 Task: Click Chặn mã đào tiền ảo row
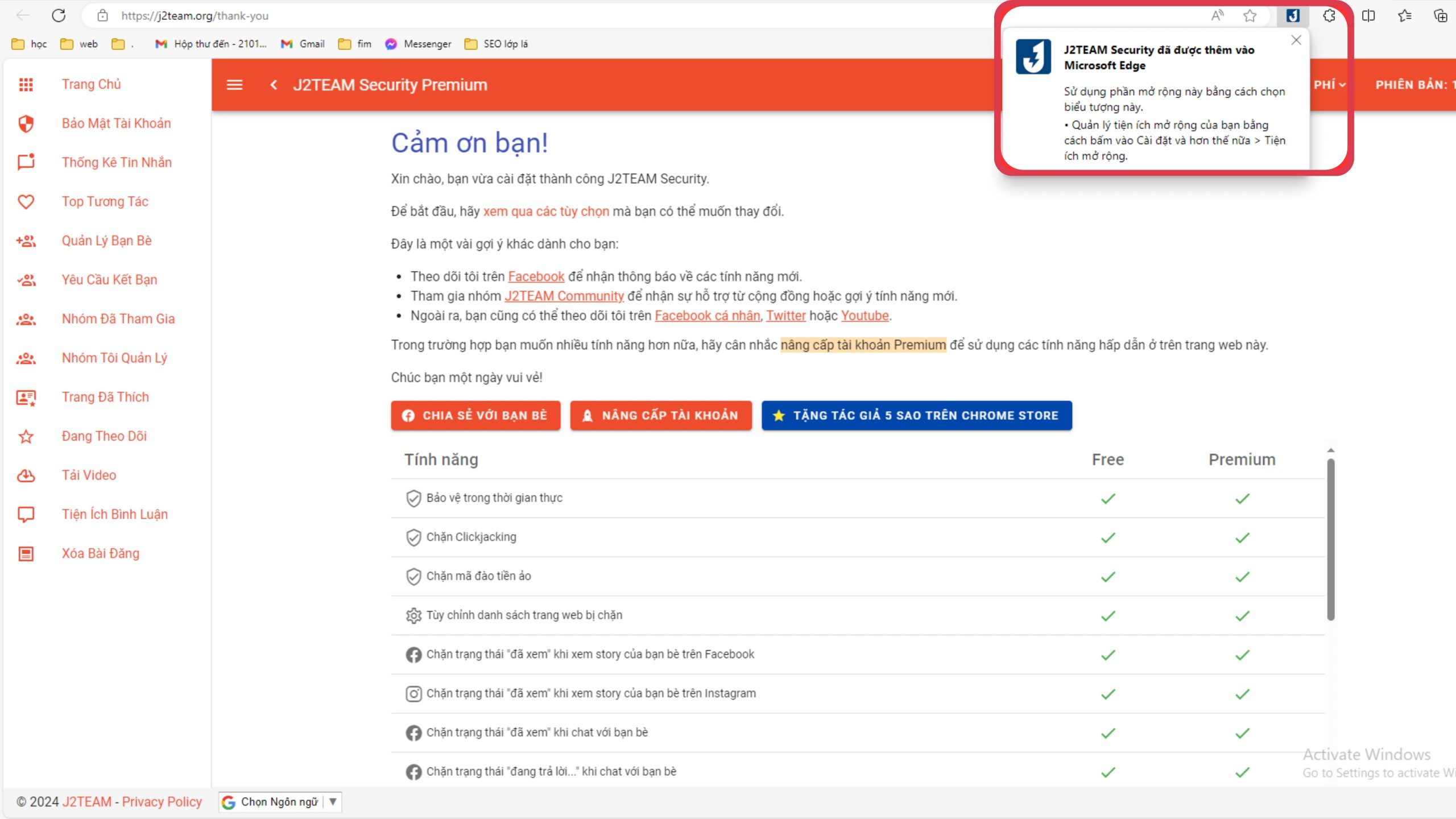pos(858,577)
